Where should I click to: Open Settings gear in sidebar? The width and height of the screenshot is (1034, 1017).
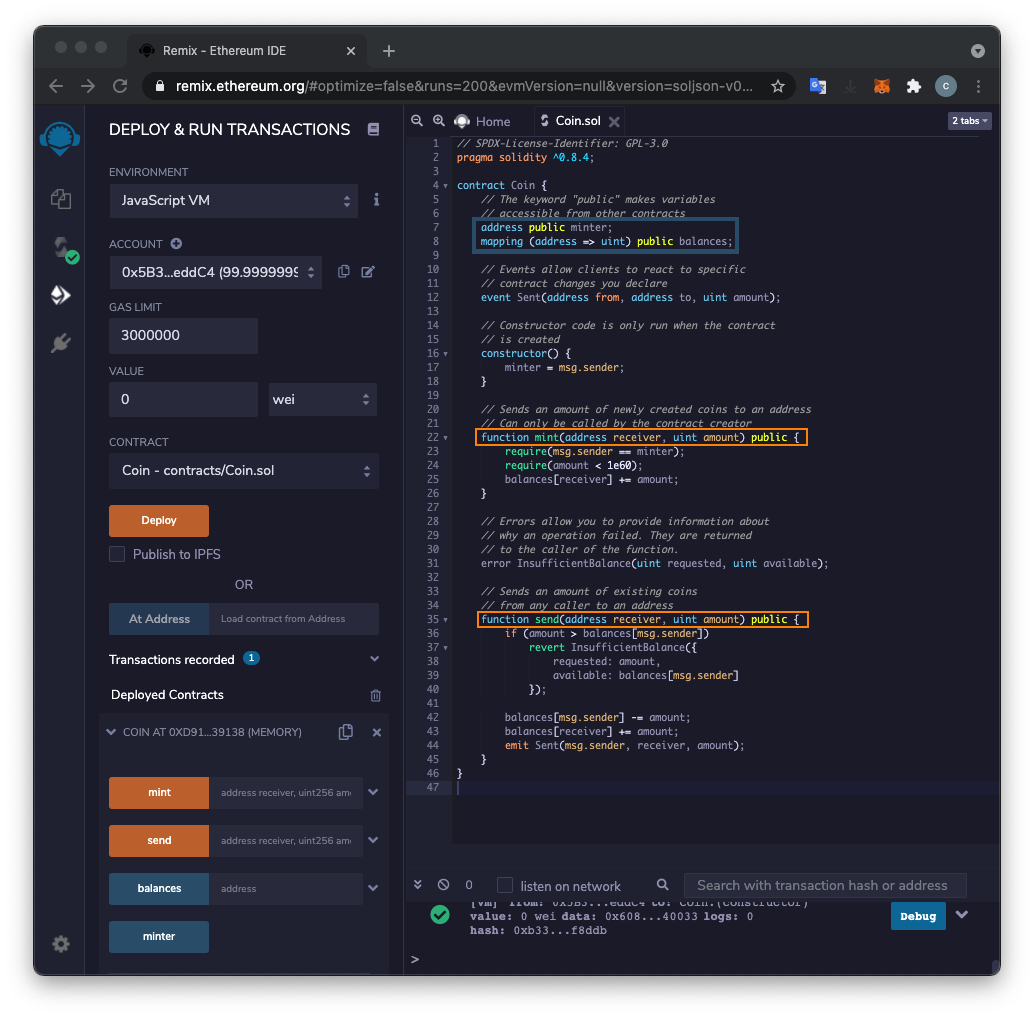61,944
